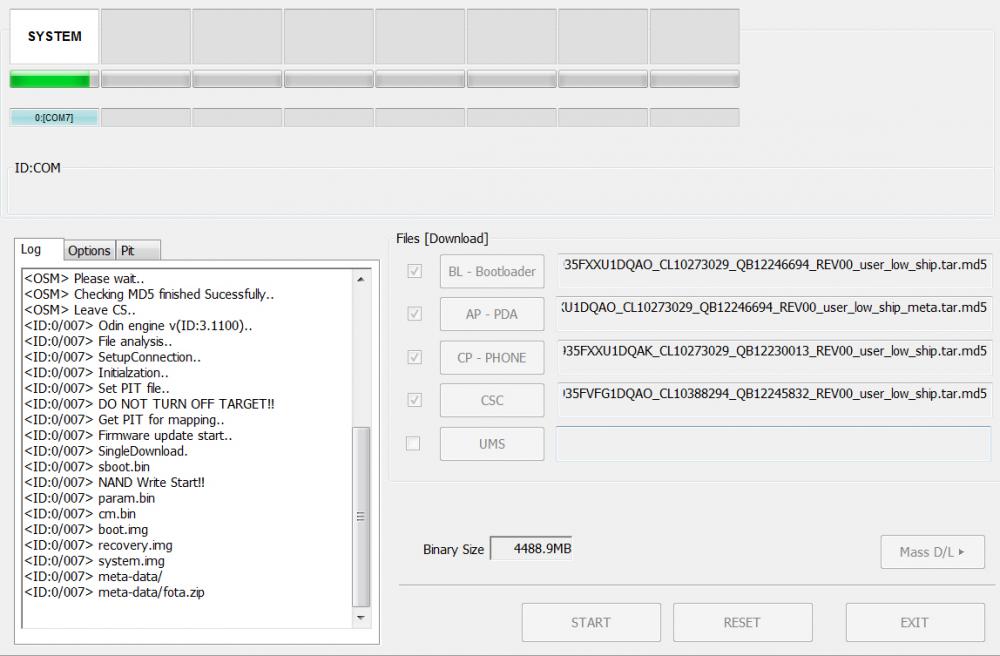The image size is (1000, 656).
Task: Check the UMS checkbox
Action: point(413,443)
